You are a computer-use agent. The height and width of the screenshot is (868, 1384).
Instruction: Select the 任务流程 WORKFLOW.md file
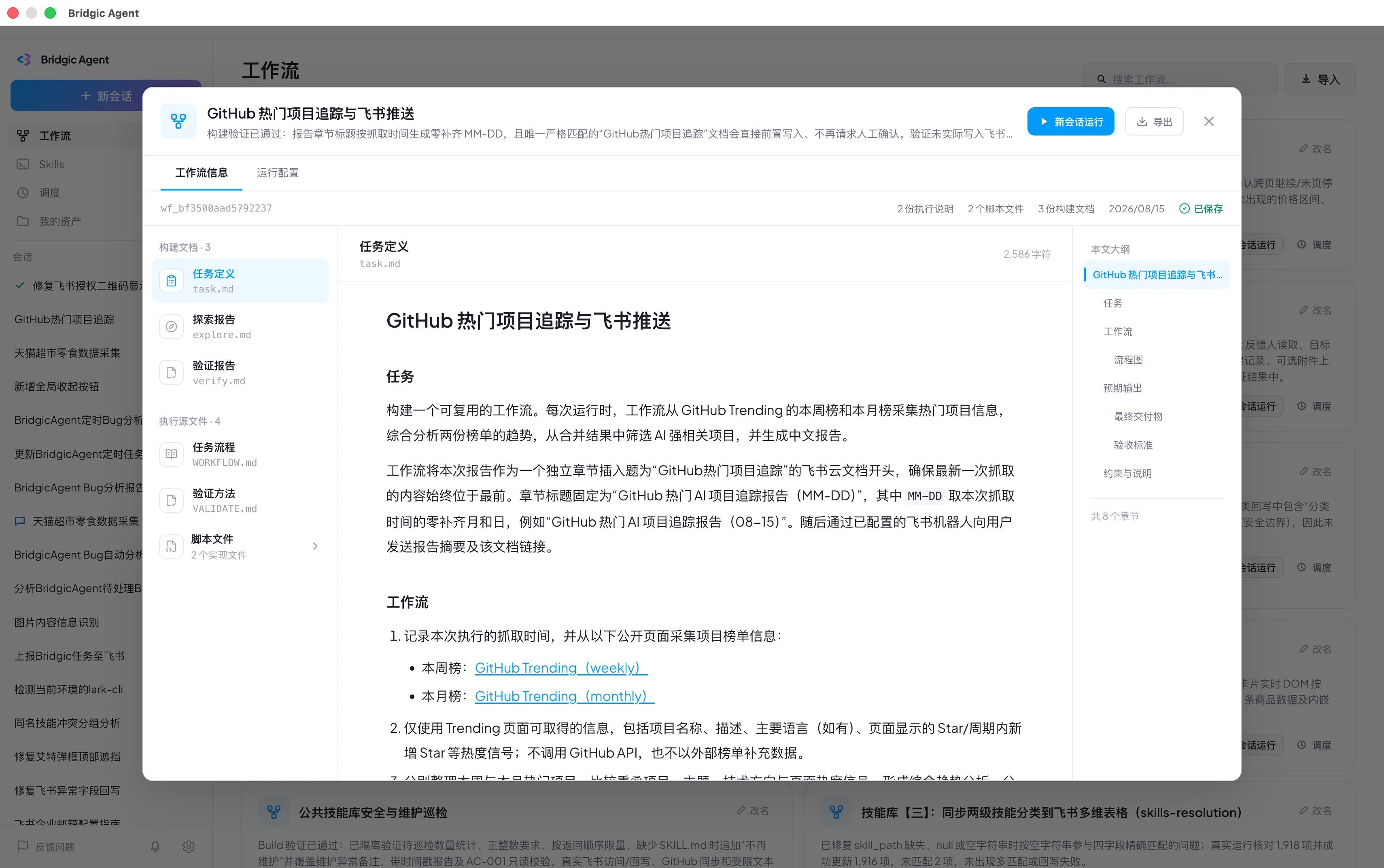point(240,454)
